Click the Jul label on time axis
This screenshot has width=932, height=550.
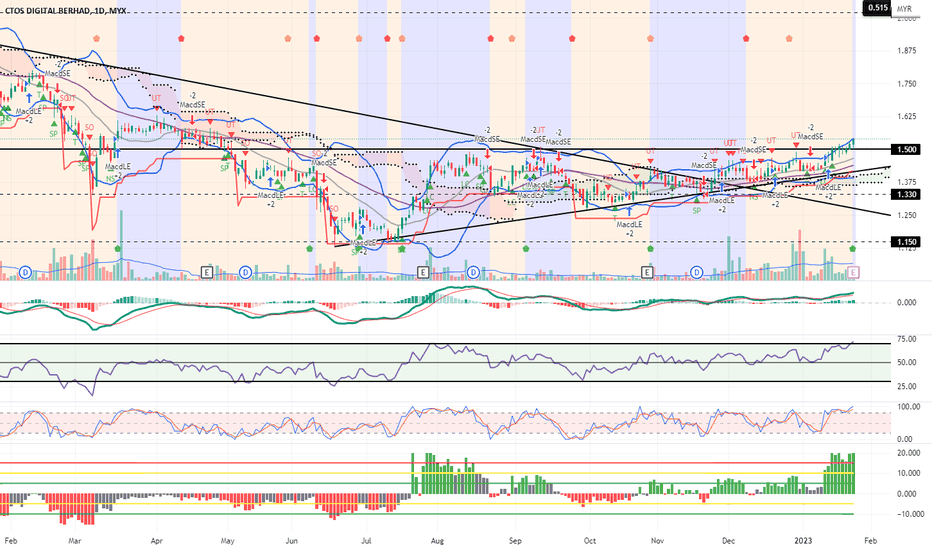(x=366, y=541)
